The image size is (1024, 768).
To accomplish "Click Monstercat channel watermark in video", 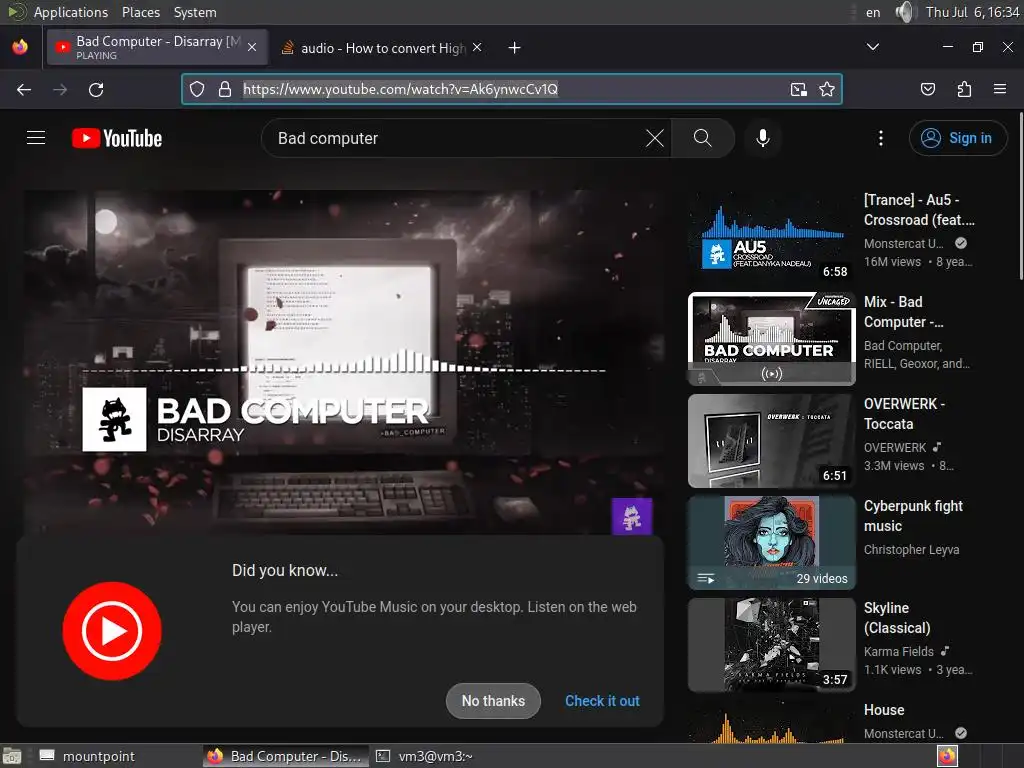I will pyautogui.click(x=632, y=517).
